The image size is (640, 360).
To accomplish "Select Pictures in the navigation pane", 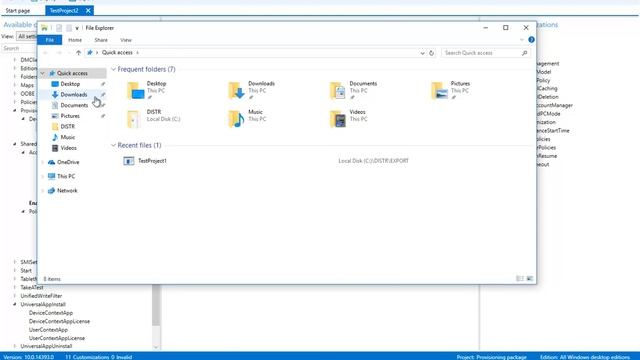I will tap(70, 116).
